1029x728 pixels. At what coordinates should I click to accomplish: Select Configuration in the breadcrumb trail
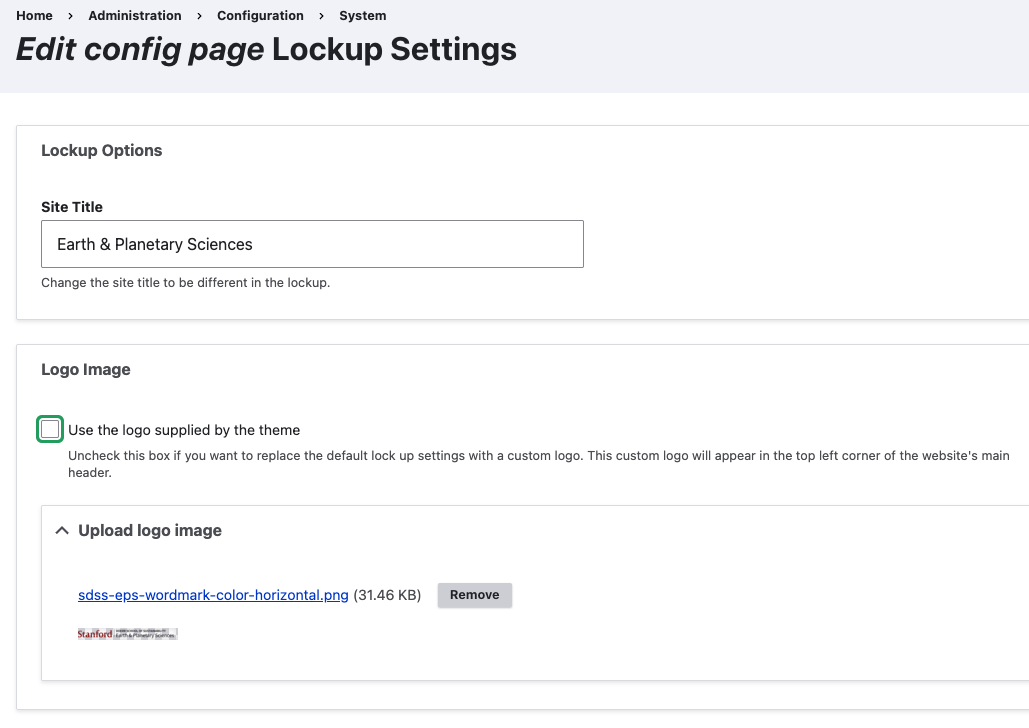pyautogui.click(x=260, y=15)
